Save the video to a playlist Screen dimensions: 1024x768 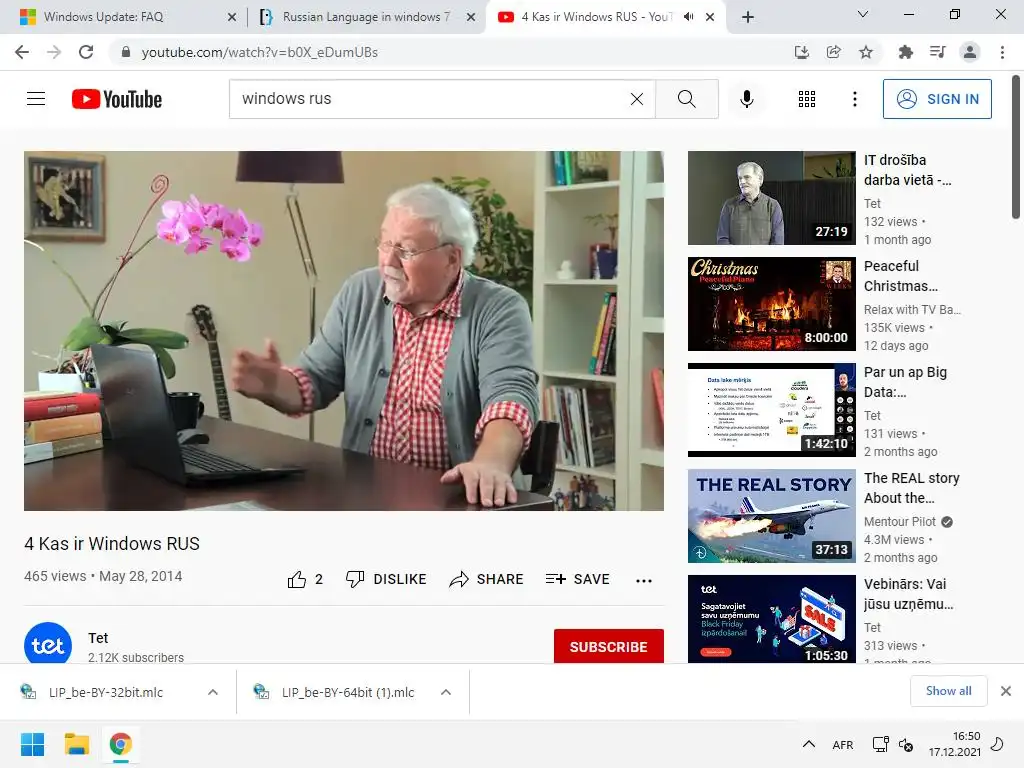(577, 579)
